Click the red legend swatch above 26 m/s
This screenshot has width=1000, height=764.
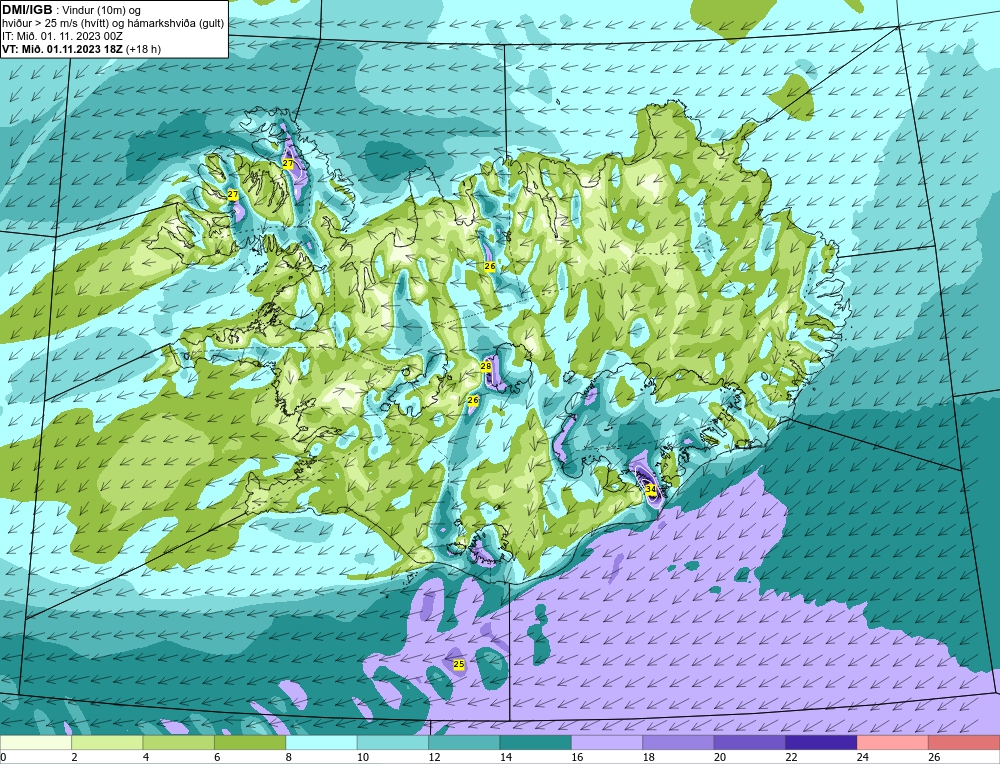point(964,743)
